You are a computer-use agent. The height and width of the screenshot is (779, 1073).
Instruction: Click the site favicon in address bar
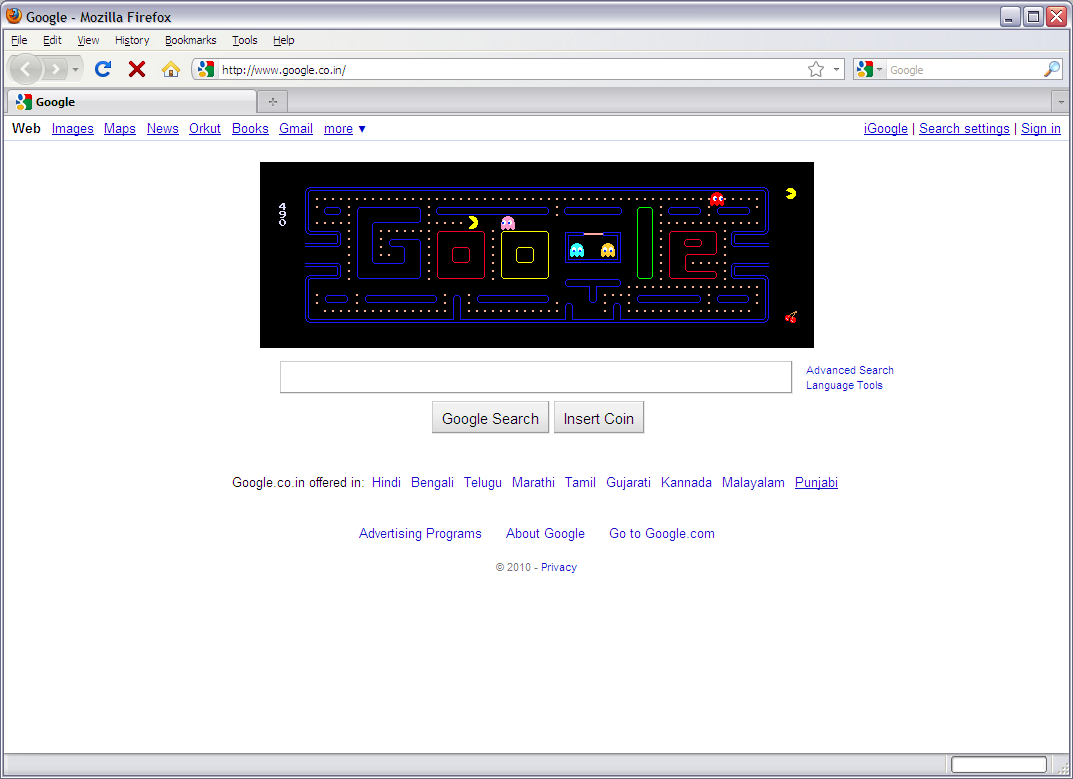[205, 69]
